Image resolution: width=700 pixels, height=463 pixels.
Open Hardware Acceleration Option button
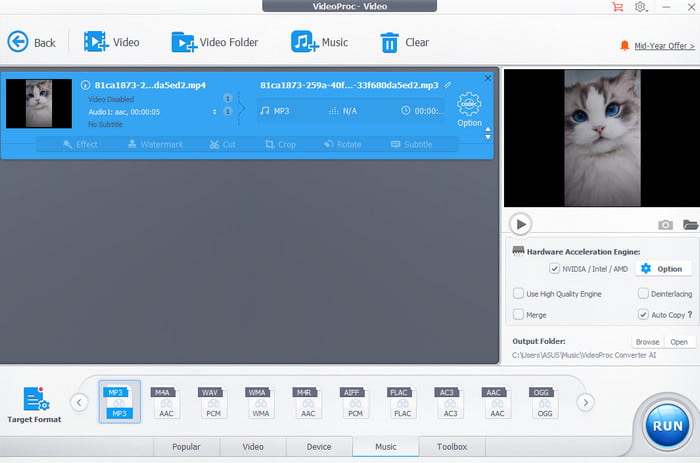point(663,269)
